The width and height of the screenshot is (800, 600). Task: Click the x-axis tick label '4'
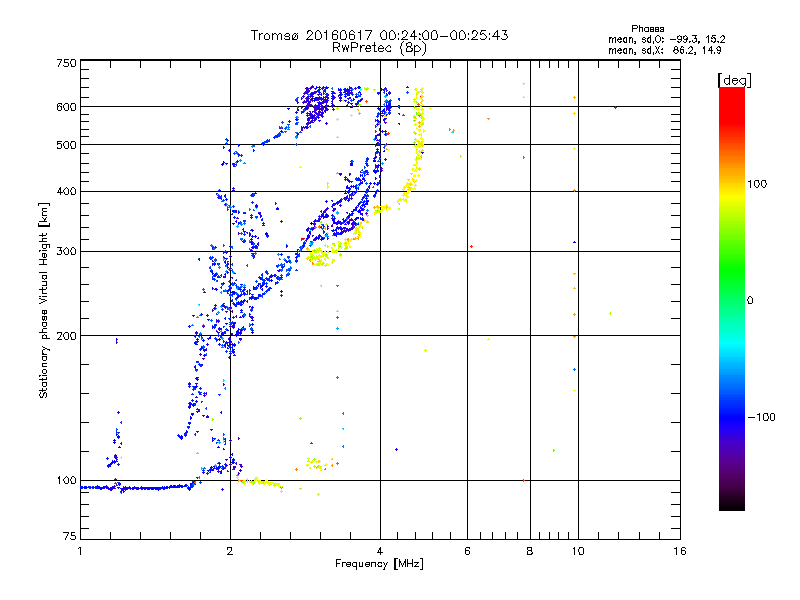coord(380,551)
